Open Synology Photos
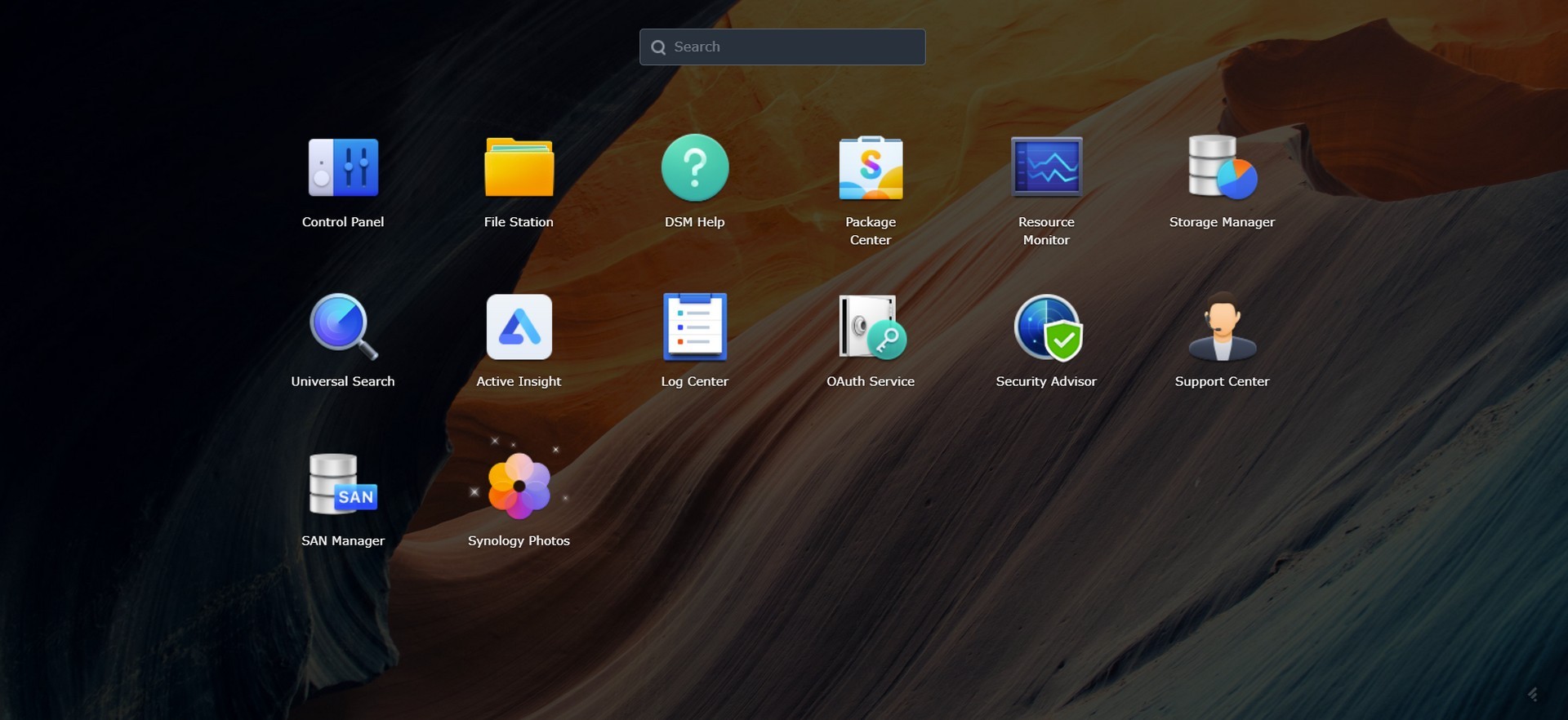The image size is (1568, 720). click(x=519, y=485)
